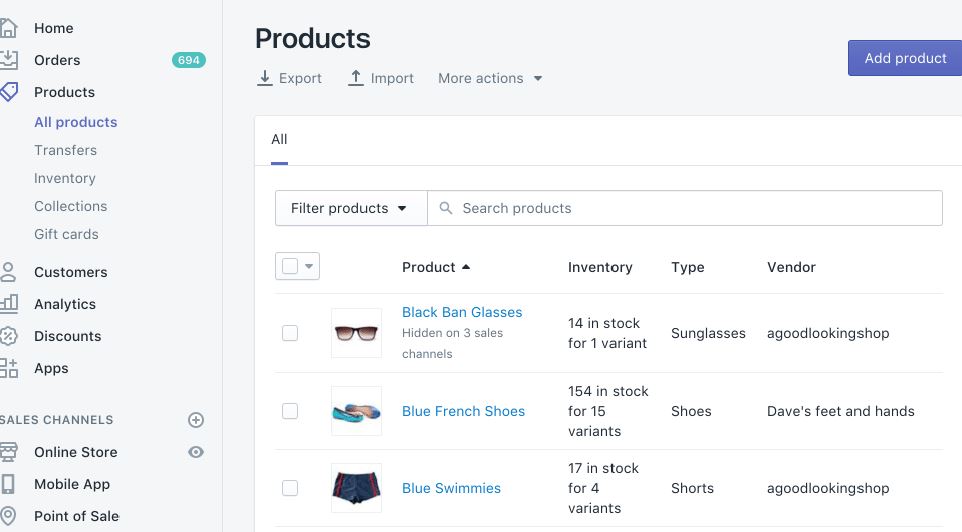Open Discounts section
962x532 pixels.
pos(67,336)
